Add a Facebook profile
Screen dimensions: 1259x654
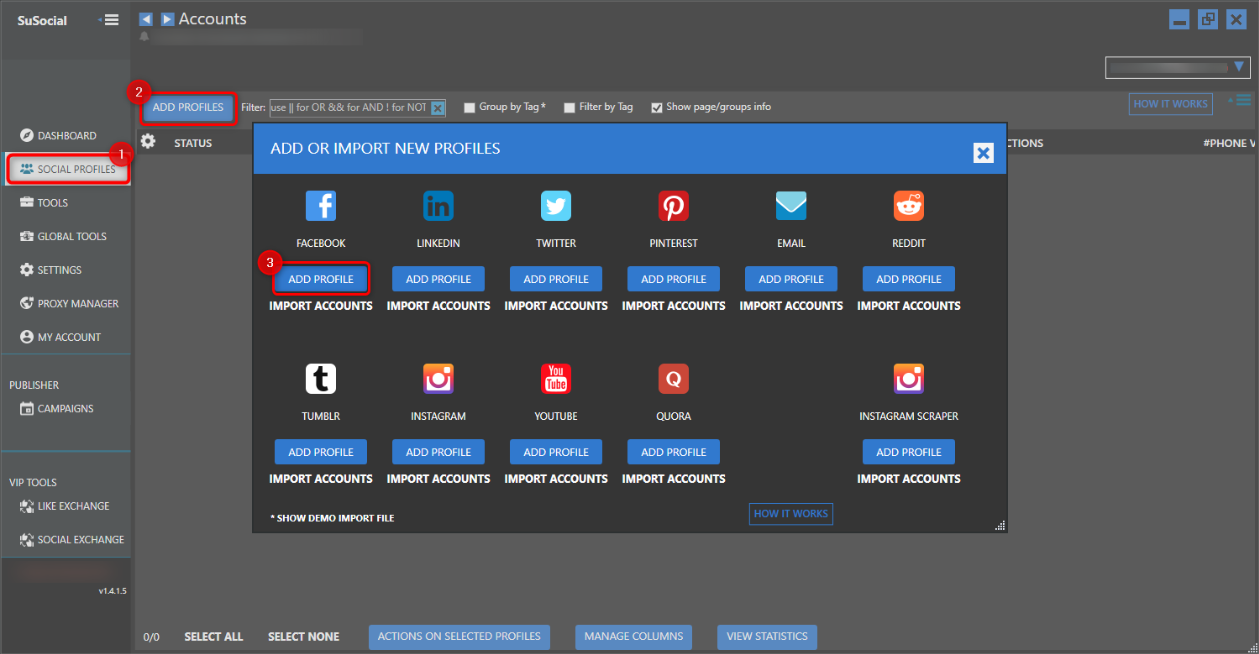tap(321, 279)
